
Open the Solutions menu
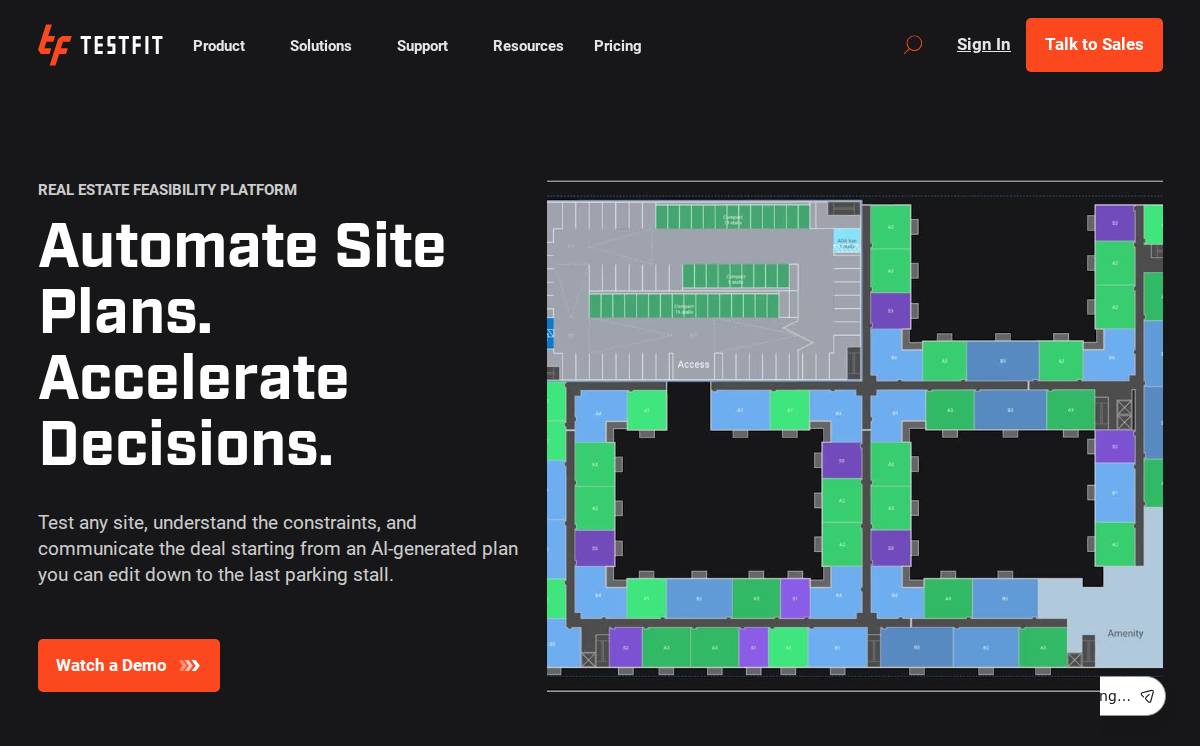tap(321, 46)
